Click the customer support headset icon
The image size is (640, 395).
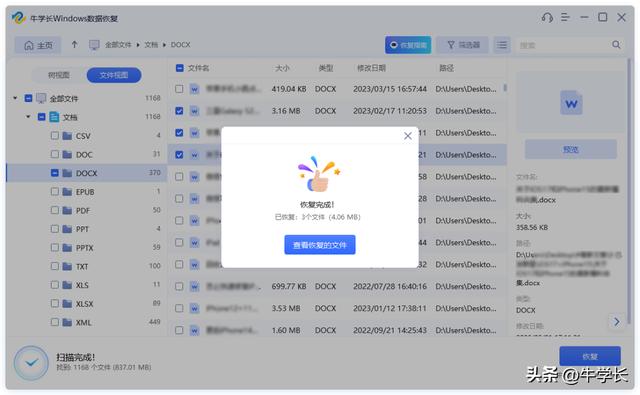tap(547, 18)
